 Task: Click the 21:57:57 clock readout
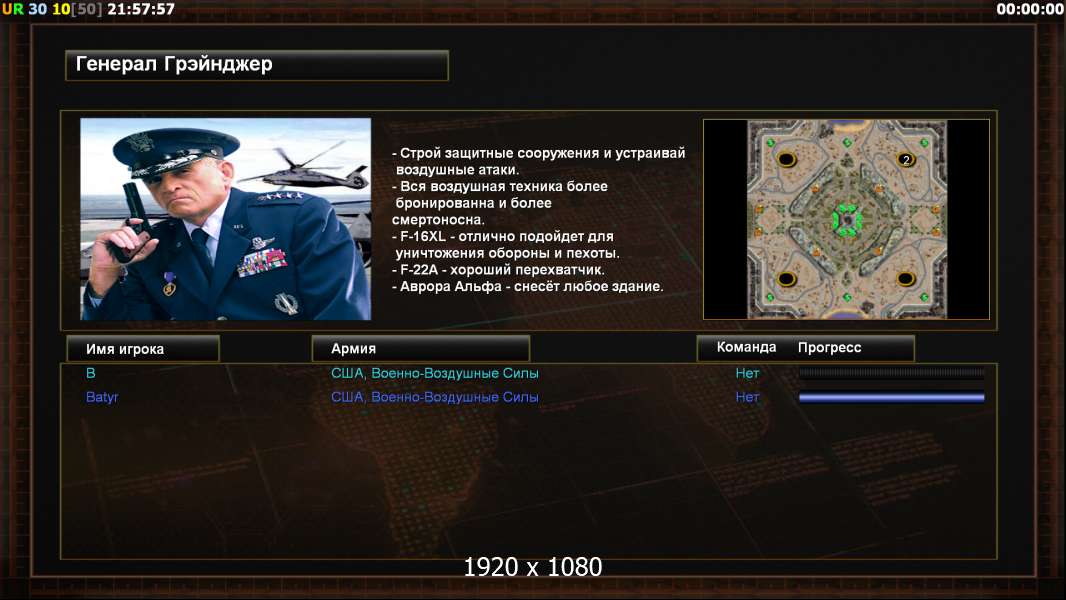click(141, 9)
